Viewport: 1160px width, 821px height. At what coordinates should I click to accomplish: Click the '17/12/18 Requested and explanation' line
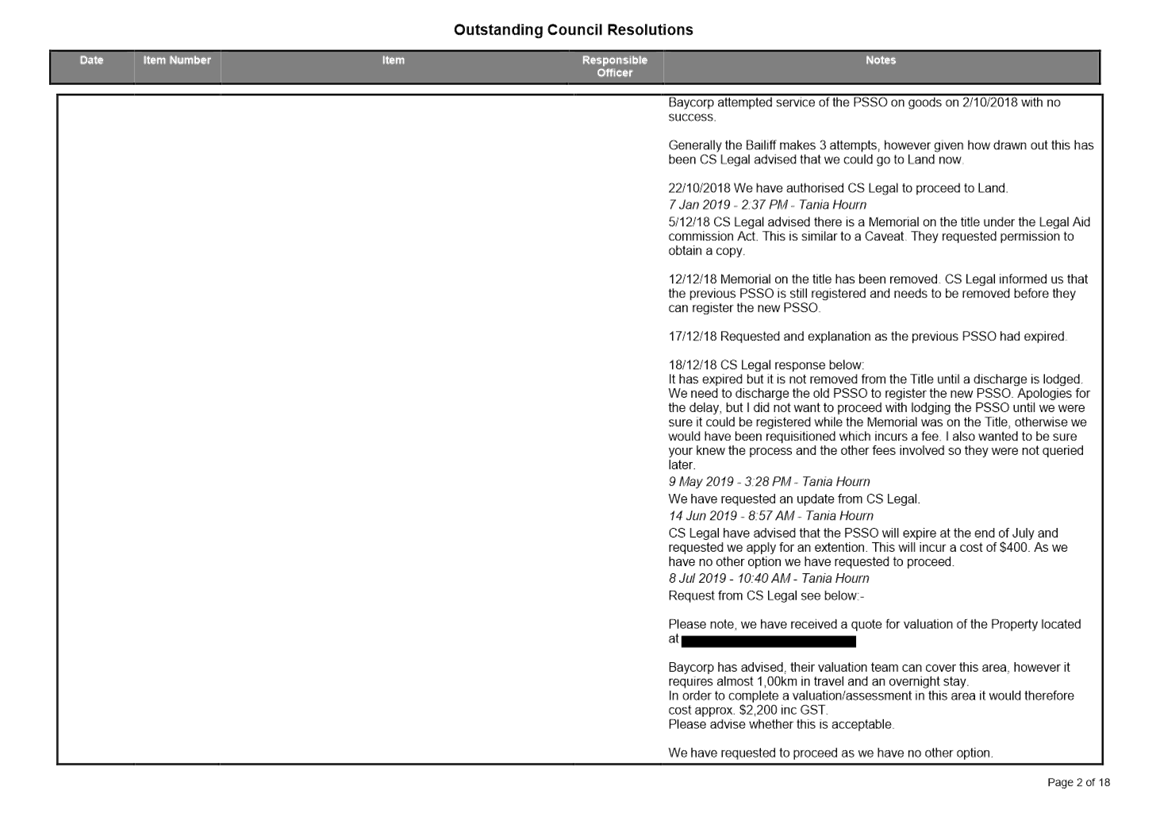coord(868,337)
